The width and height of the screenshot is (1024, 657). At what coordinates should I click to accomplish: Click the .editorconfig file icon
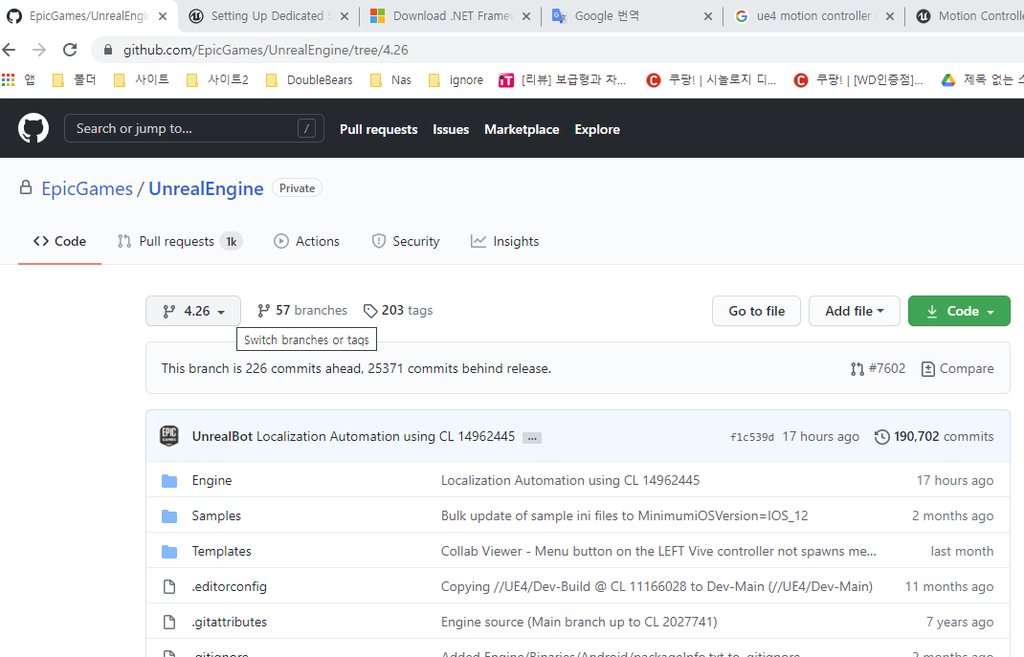(169, 587)
